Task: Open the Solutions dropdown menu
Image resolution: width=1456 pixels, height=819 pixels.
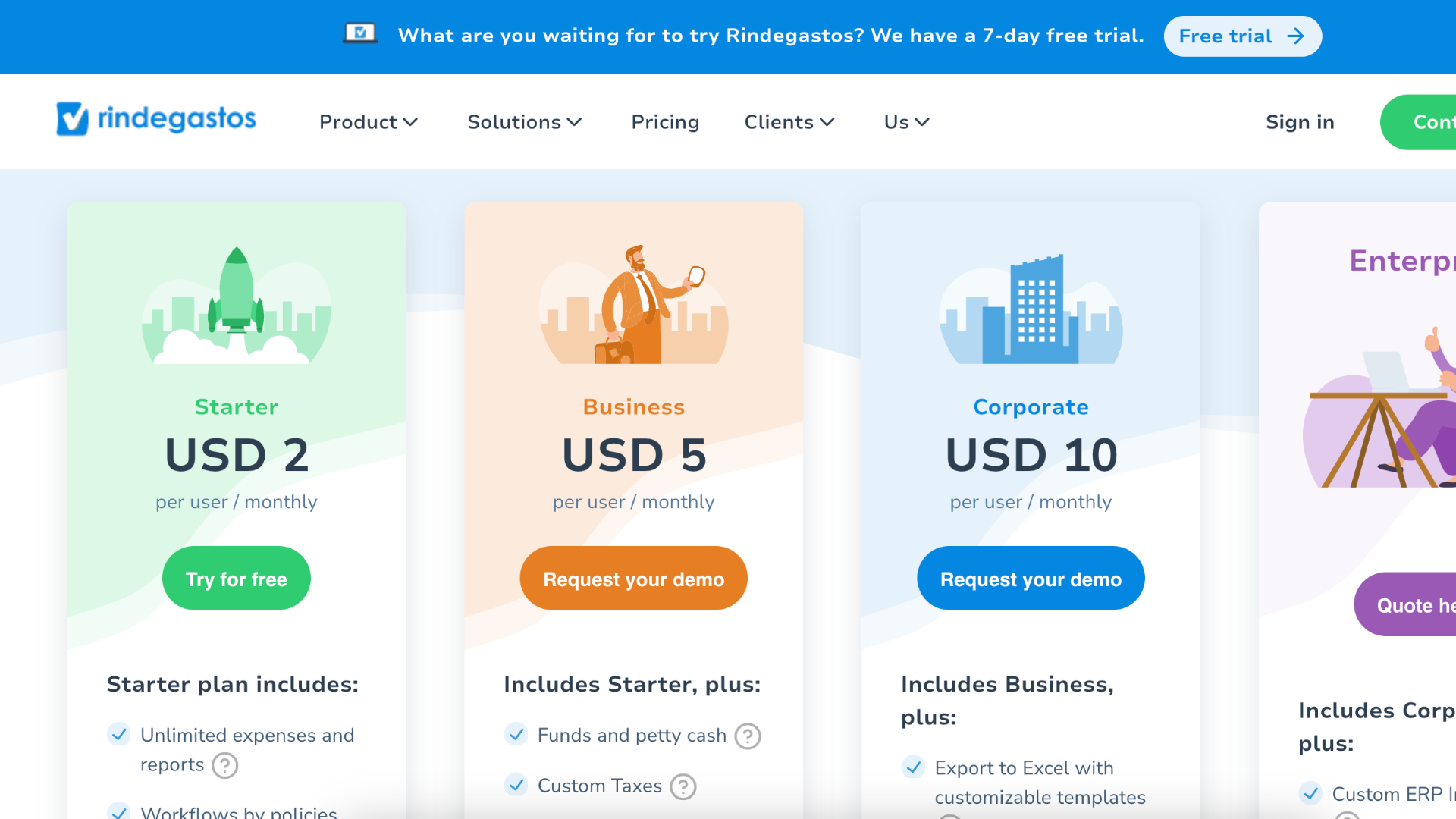Action: click(524, 122)
